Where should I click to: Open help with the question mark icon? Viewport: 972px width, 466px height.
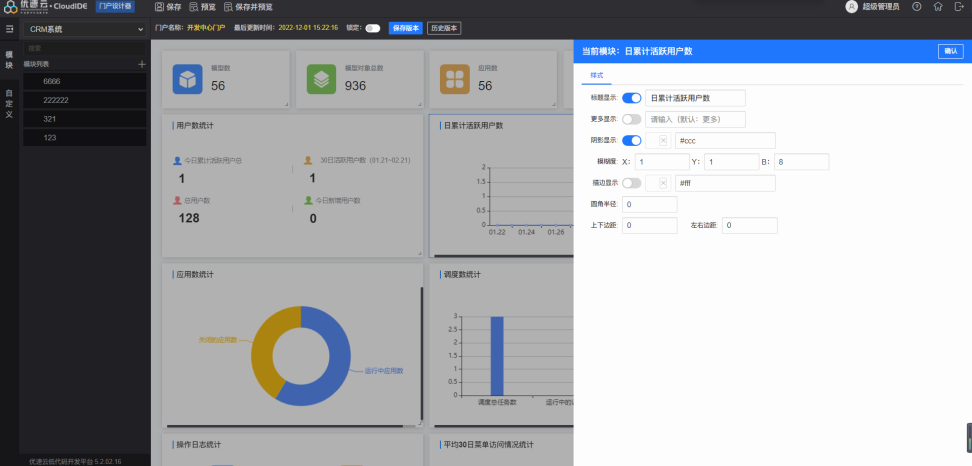[x=917, y=7]
